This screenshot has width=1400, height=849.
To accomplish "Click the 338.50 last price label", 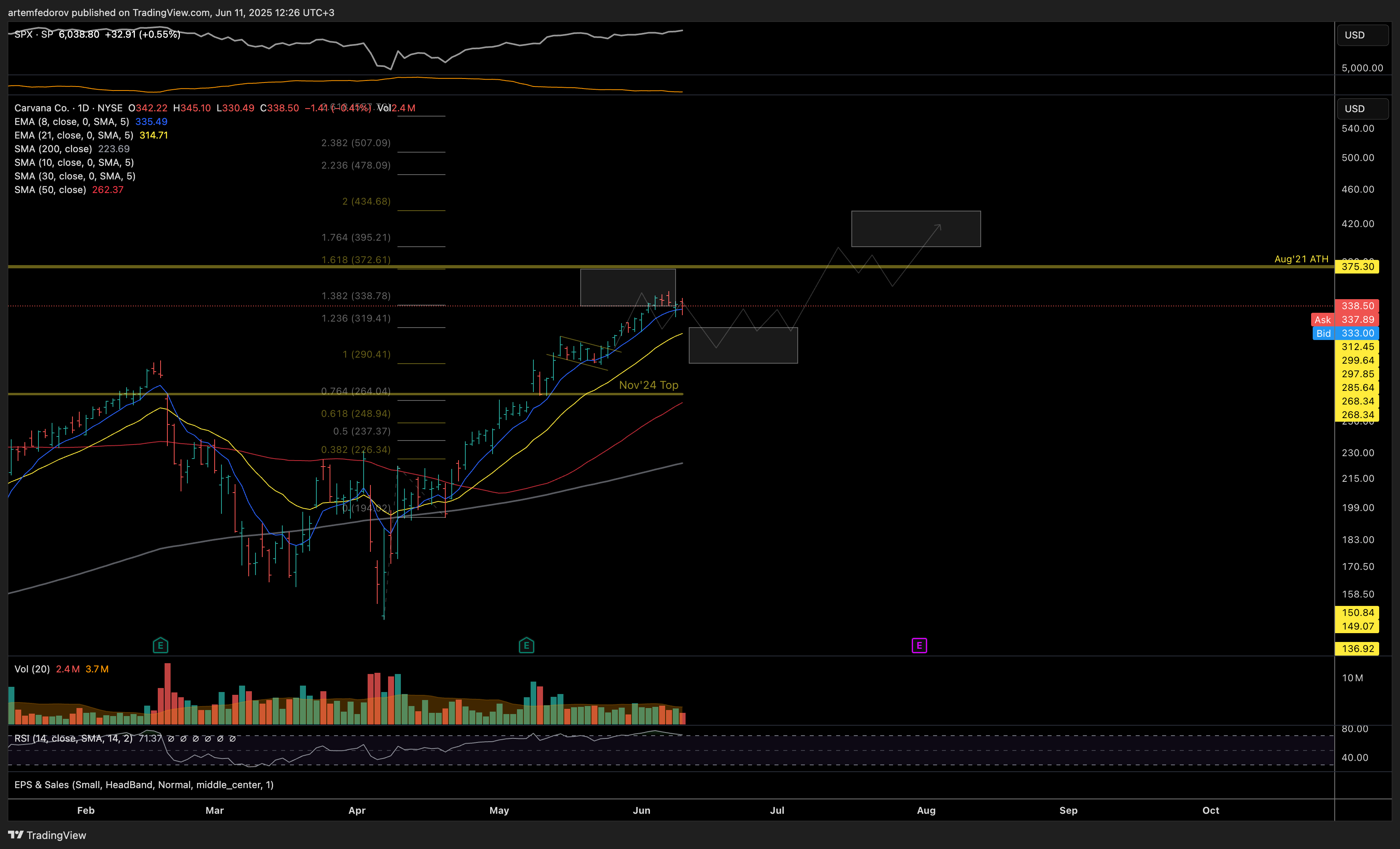I will point(1357,306).
